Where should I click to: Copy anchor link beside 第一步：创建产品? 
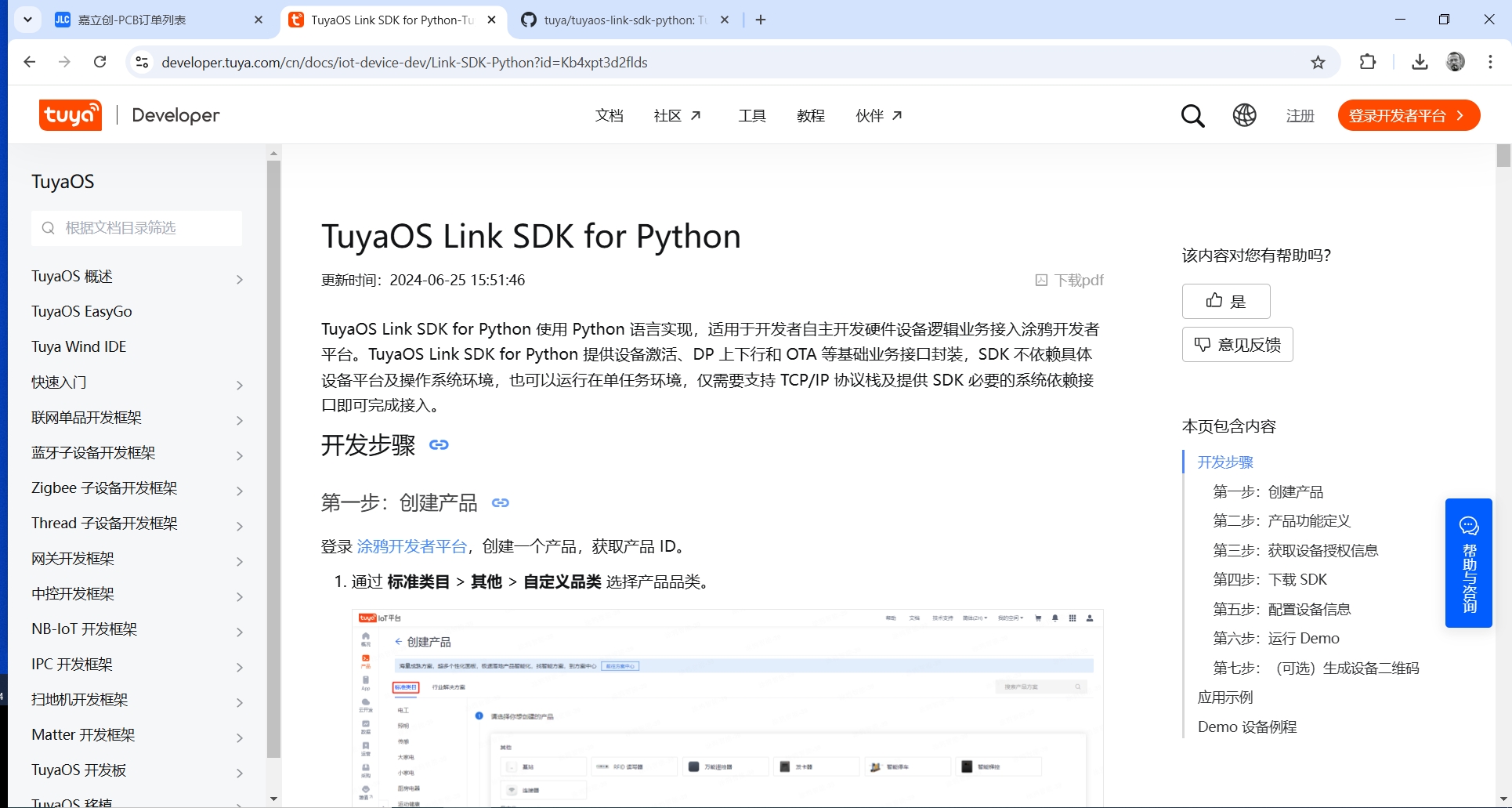pyautogui.click(x=500, y=503)
